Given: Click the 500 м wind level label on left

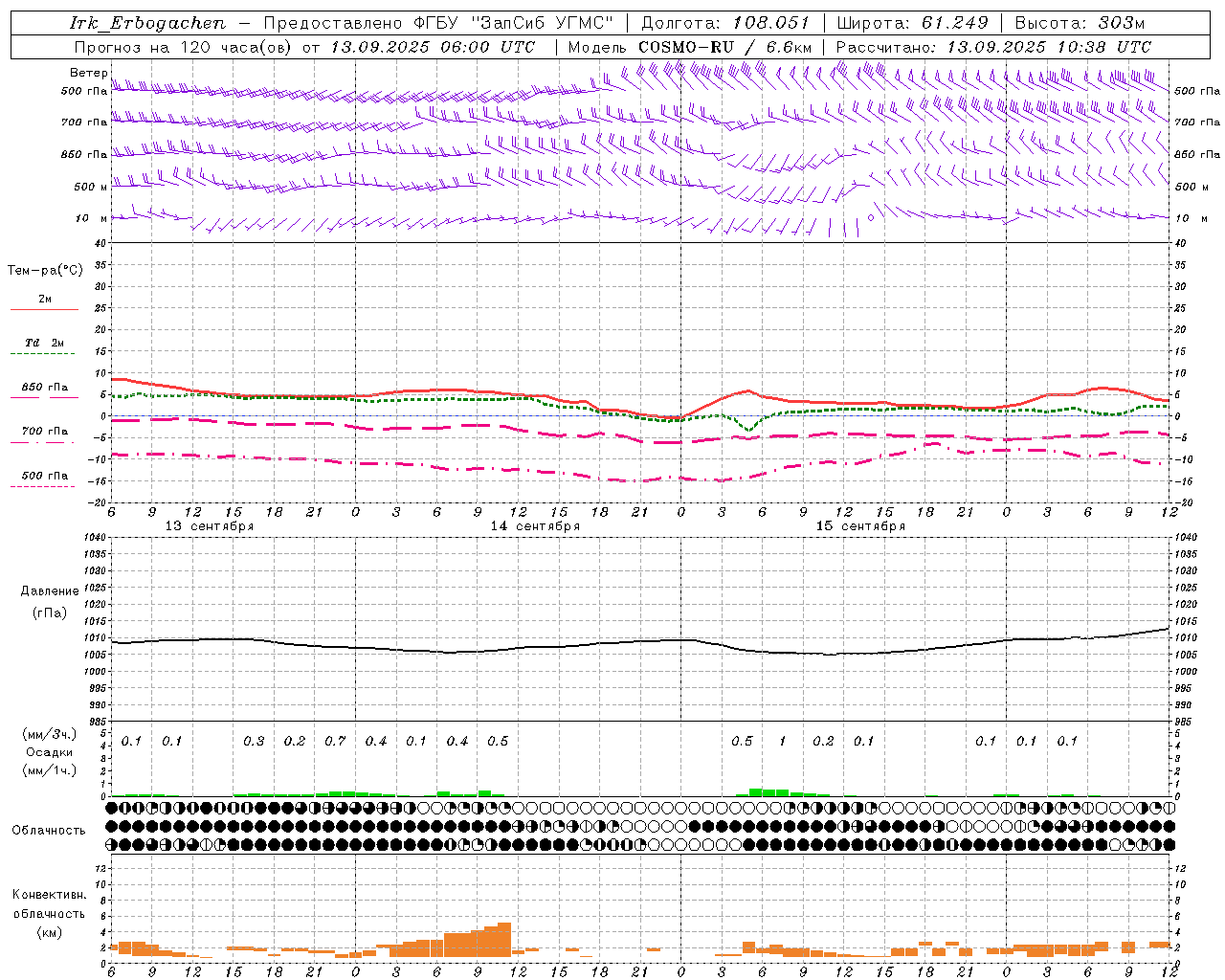Looking at the screenshot, I should (91, 187).
